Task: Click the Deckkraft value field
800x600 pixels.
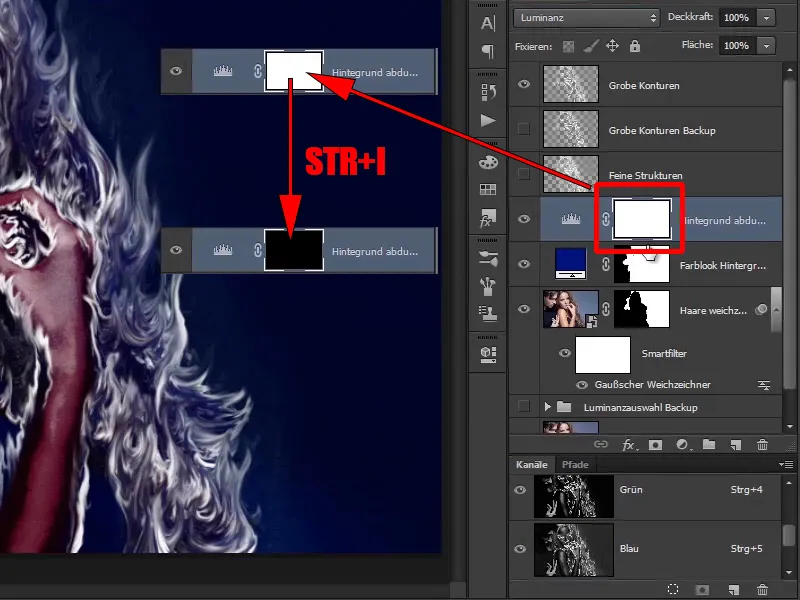Action: point(737,18)
